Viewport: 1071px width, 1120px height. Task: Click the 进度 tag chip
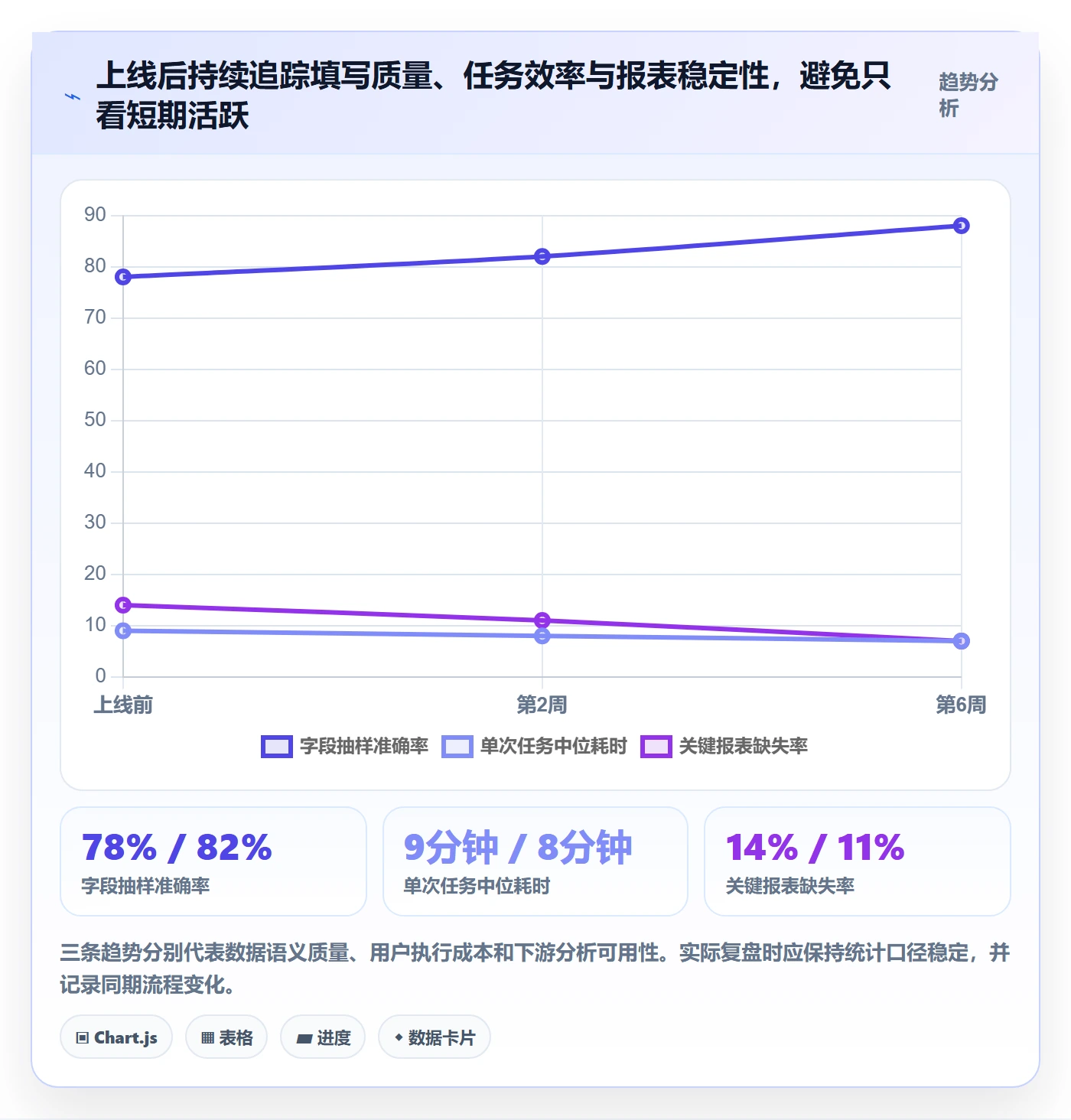click(323, 1037)
